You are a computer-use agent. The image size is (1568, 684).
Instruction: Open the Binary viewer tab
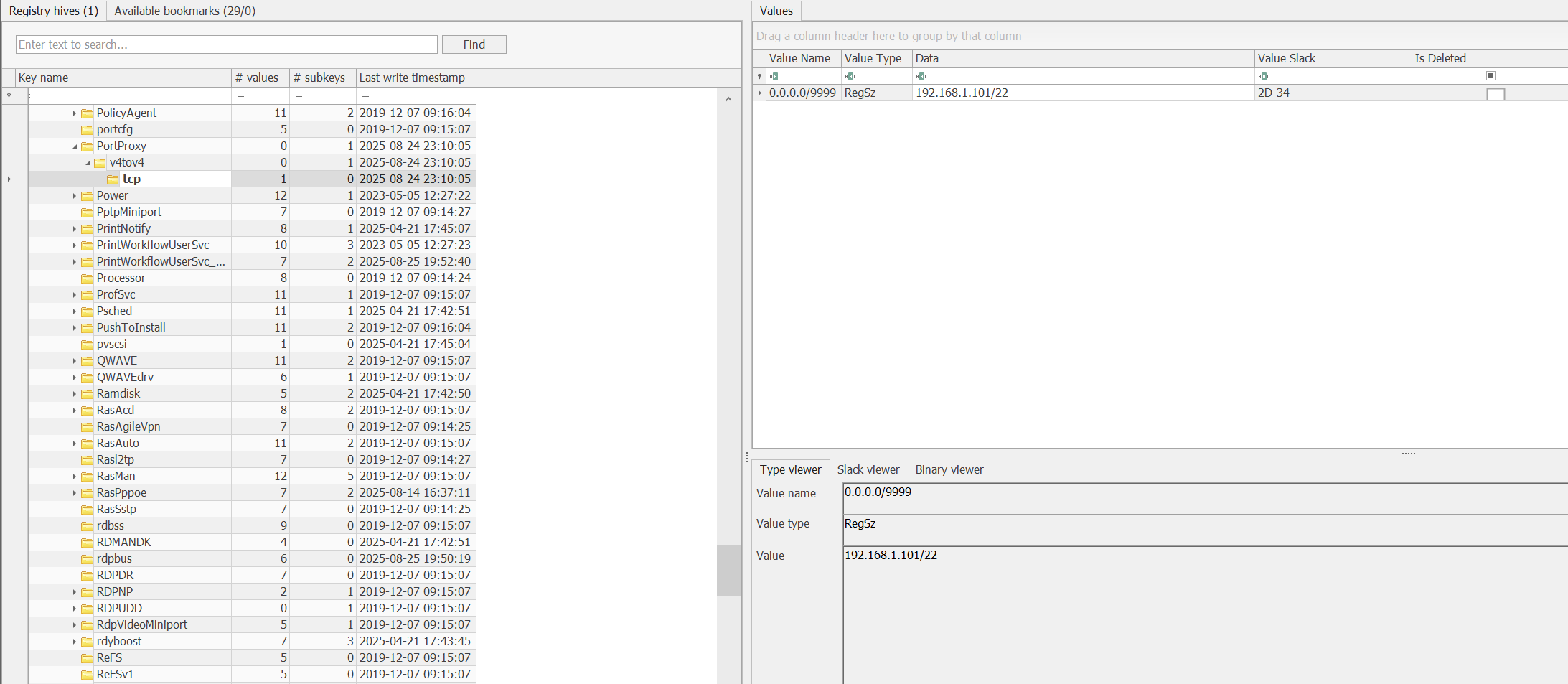tap(949, 469)
